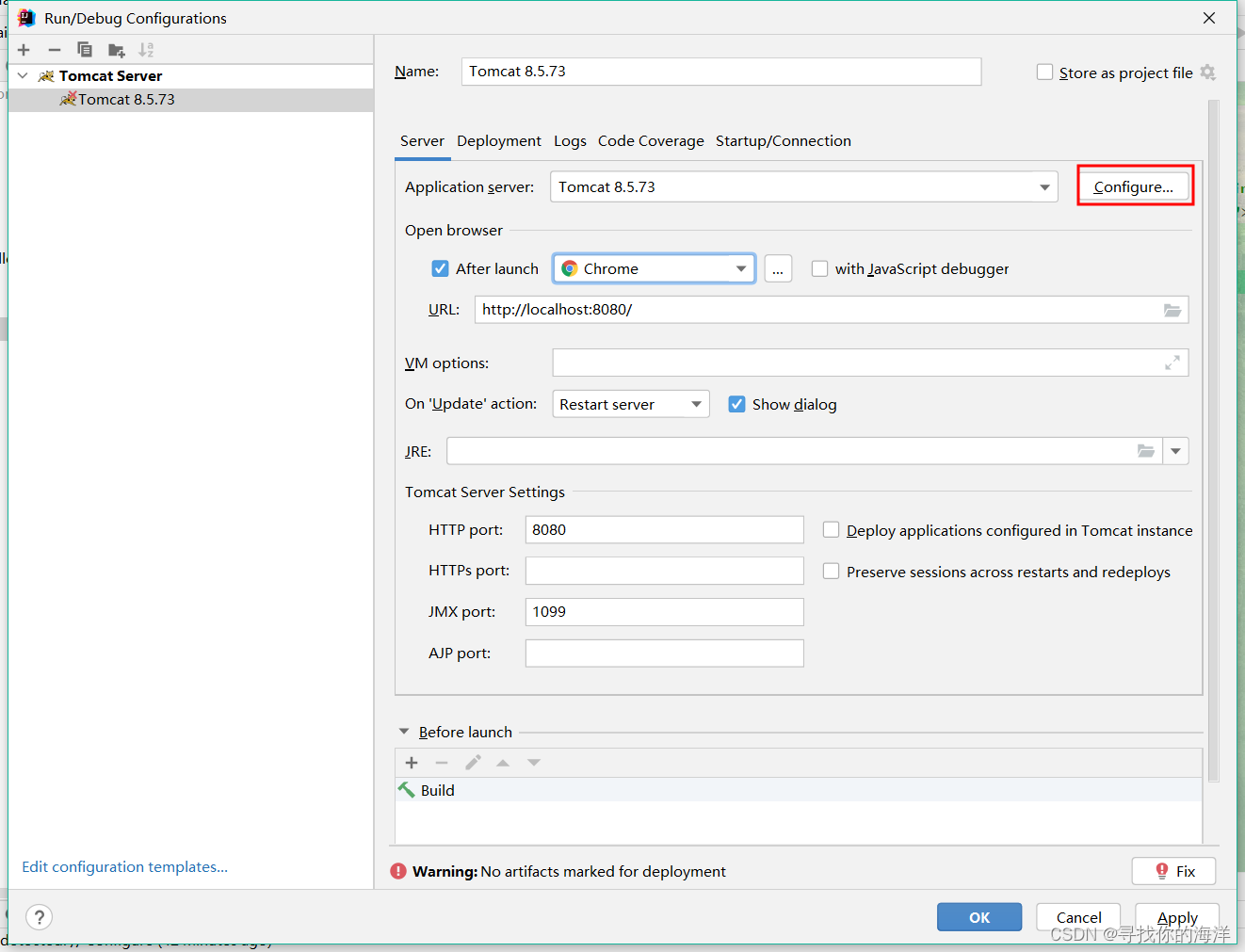Click the AJP port field
The height and width of the screenshot is (952, 1245).
pos(665,653)
